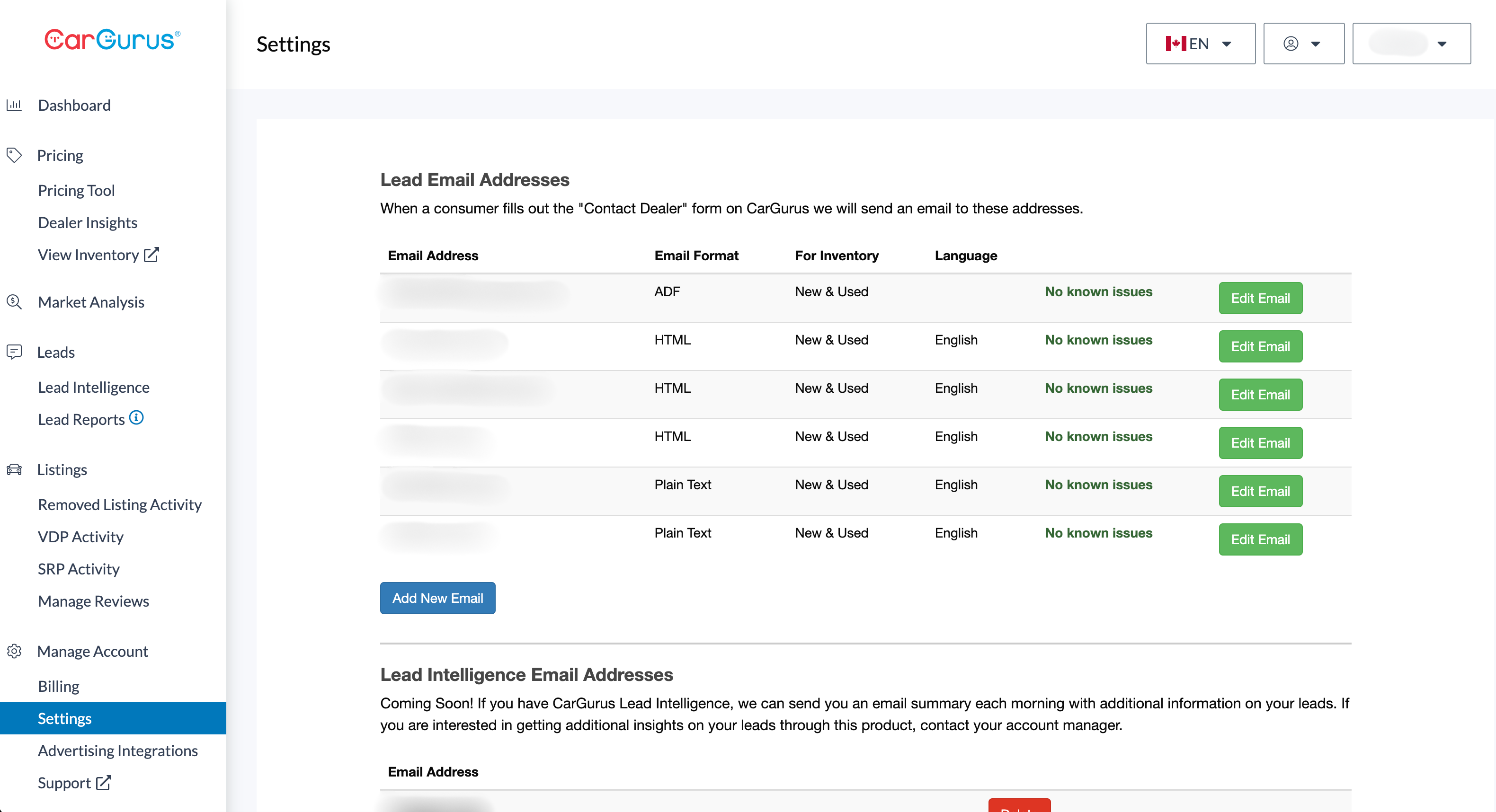The image size is (1496, 812).
Task: Expand the user profile dropdown
Action: tap(1303, 44)
